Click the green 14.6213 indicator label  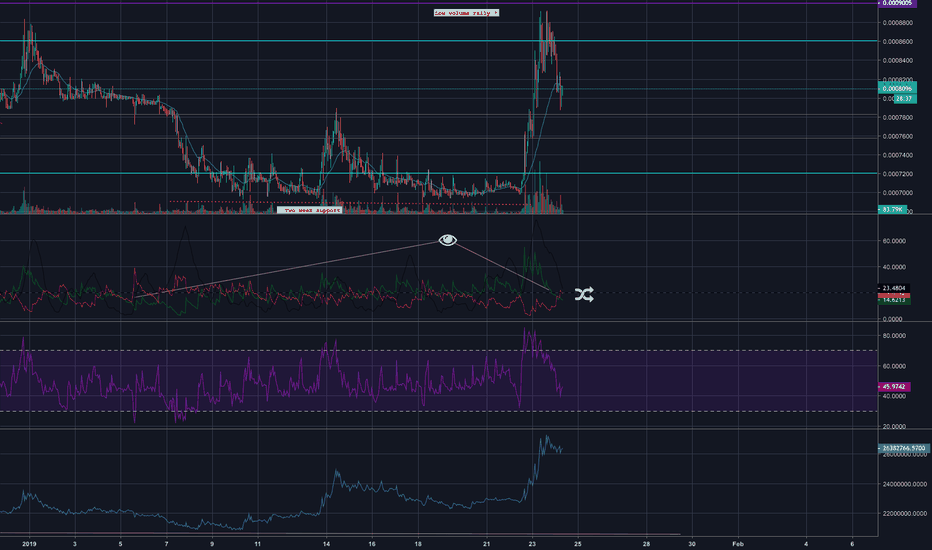[x=894, y=300]
